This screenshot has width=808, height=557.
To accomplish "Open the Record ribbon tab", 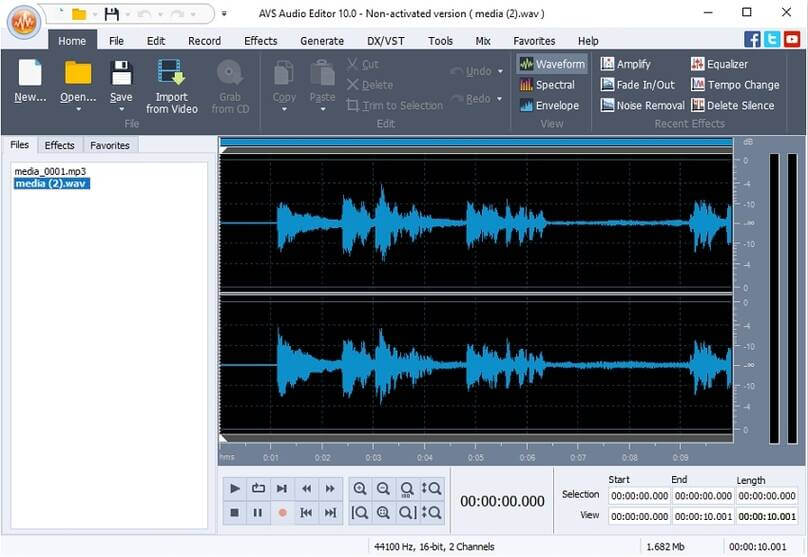I will click(x=205, y=41).
